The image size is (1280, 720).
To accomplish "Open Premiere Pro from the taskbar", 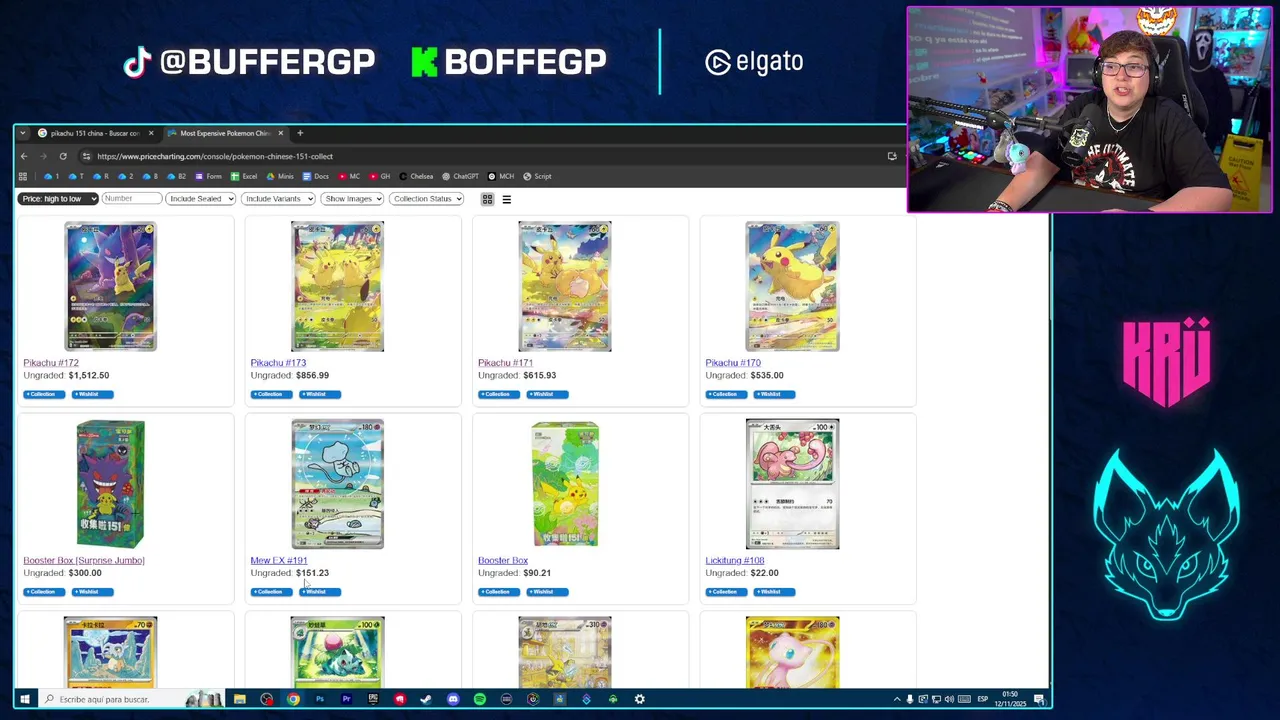I will pyautogui.click(x=346, y=699).
